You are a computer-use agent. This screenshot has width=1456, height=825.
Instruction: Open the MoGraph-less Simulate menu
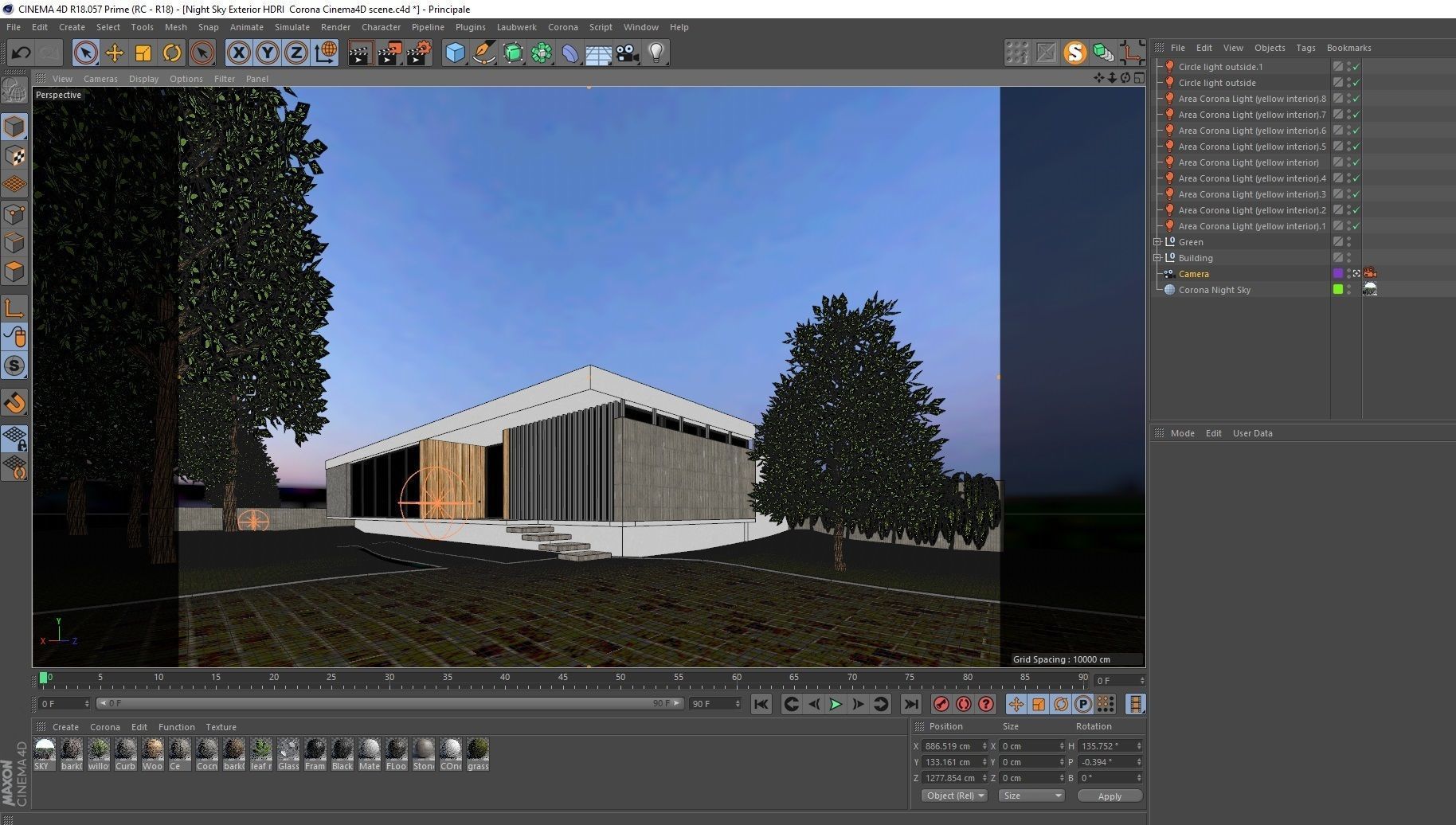point(292,27)
